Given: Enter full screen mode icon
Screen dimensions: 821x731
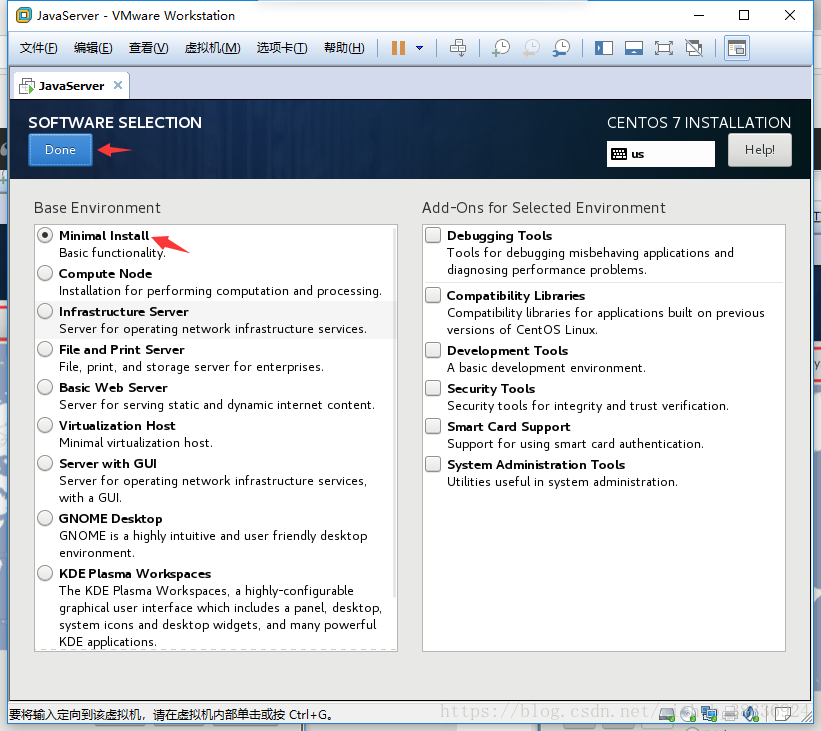Looking at the screenshot, I should [664, 48].
